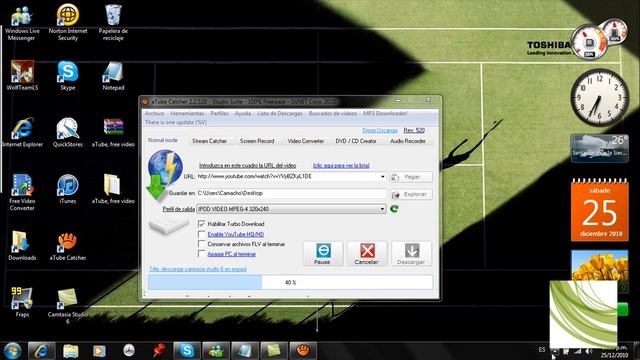This screenshot has height=360, width=640.
Task: Click the volume speaker tray icon
Action: [x=589, y=351]
